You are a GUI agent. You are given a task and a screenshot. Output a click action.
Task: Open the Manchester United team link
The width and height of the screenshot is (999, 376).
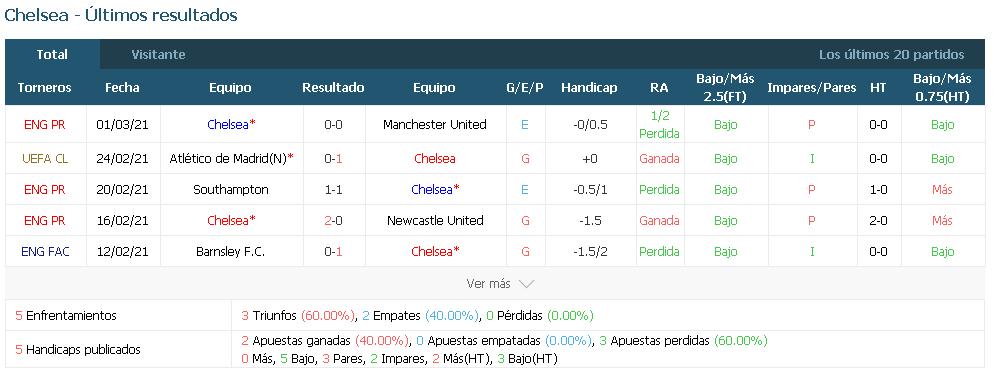(x=435, y=125)
